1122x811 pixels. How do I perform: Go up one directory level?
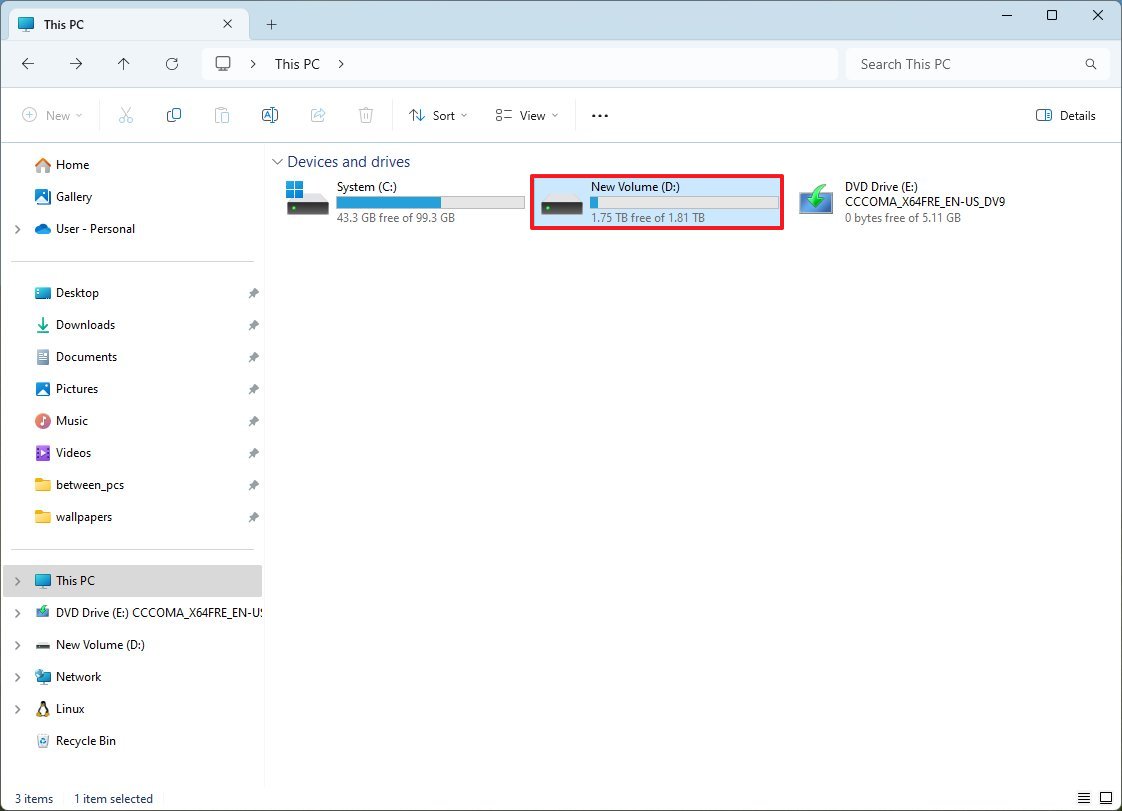coord(124,64)
